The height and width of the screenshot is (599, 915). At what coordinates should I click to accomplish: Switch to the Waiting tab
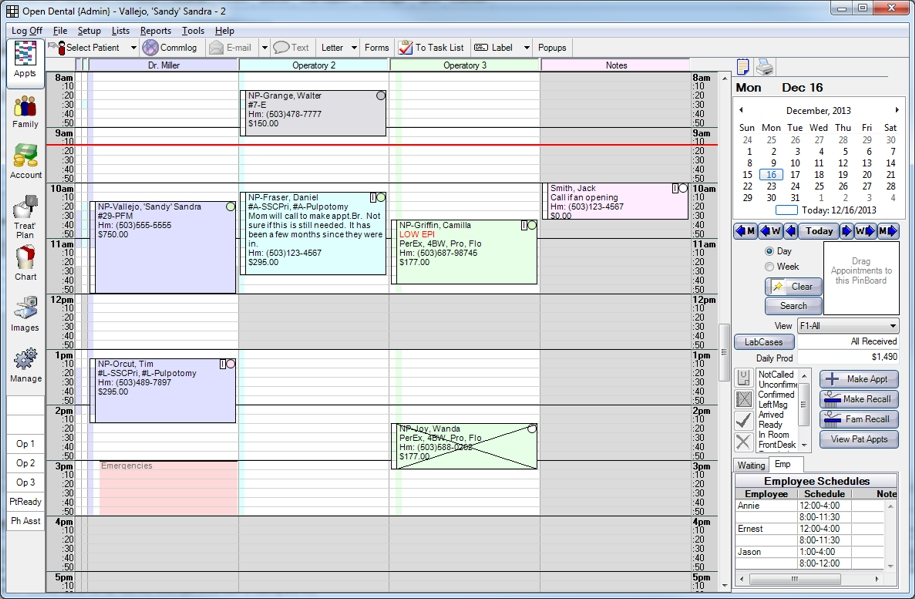[750, 465]
